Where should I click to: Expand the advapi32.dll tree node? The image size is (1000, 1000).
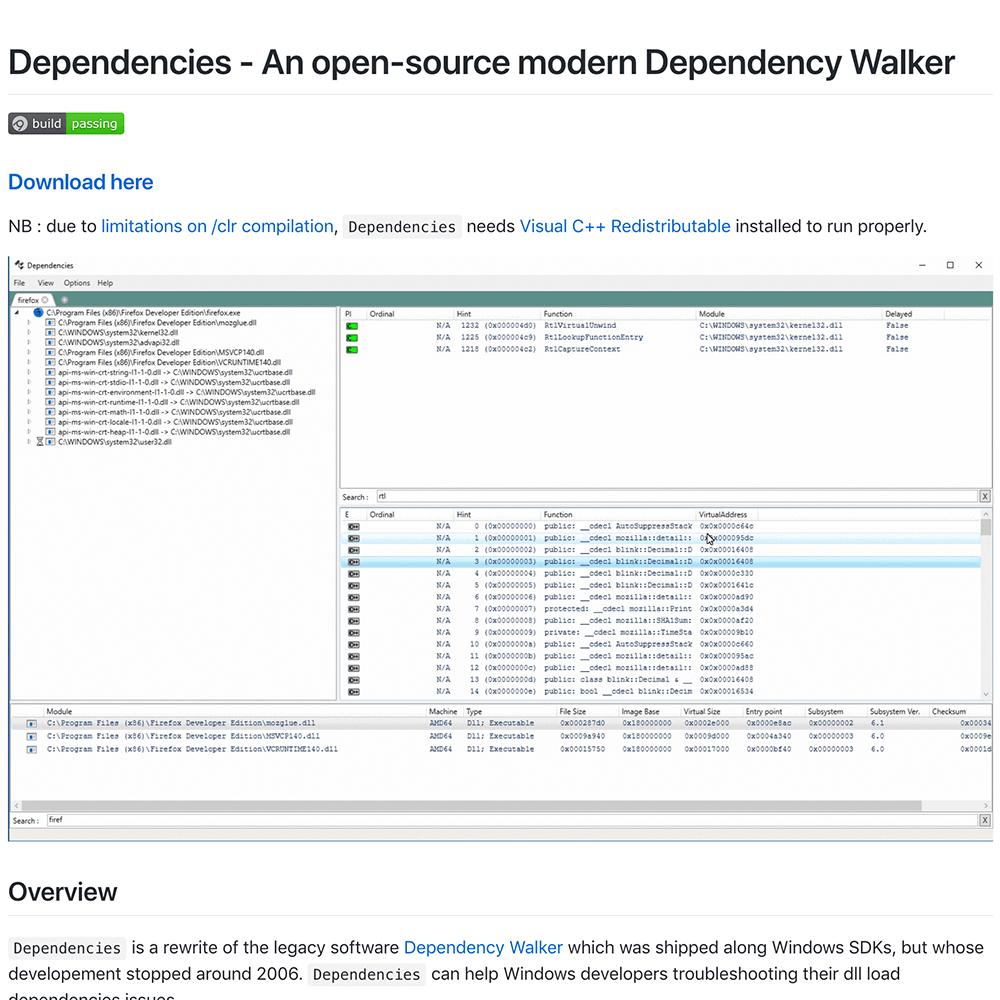point(29,342)
